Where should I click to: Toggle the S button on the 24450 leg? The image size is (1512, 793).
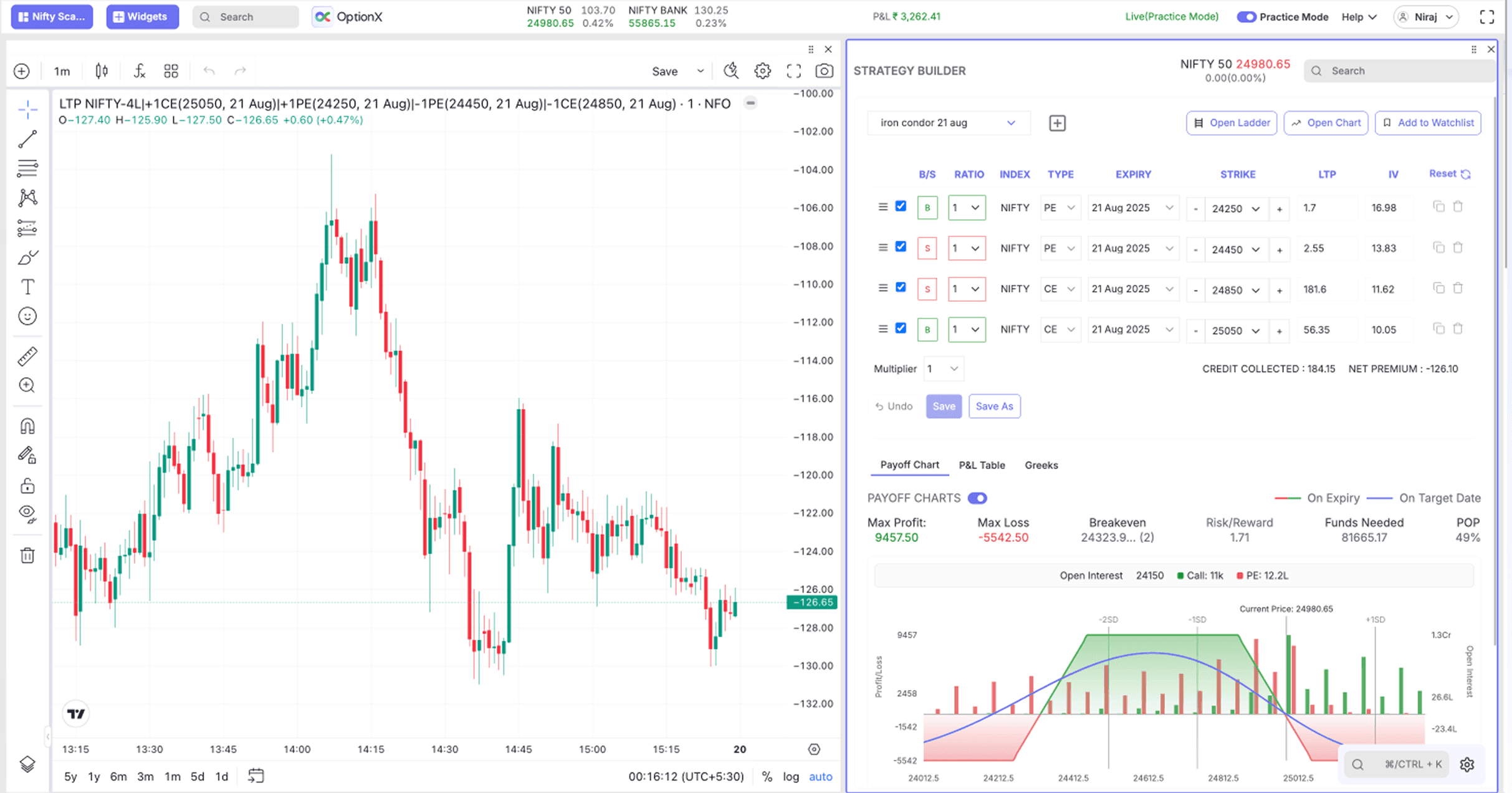point(927,248)
